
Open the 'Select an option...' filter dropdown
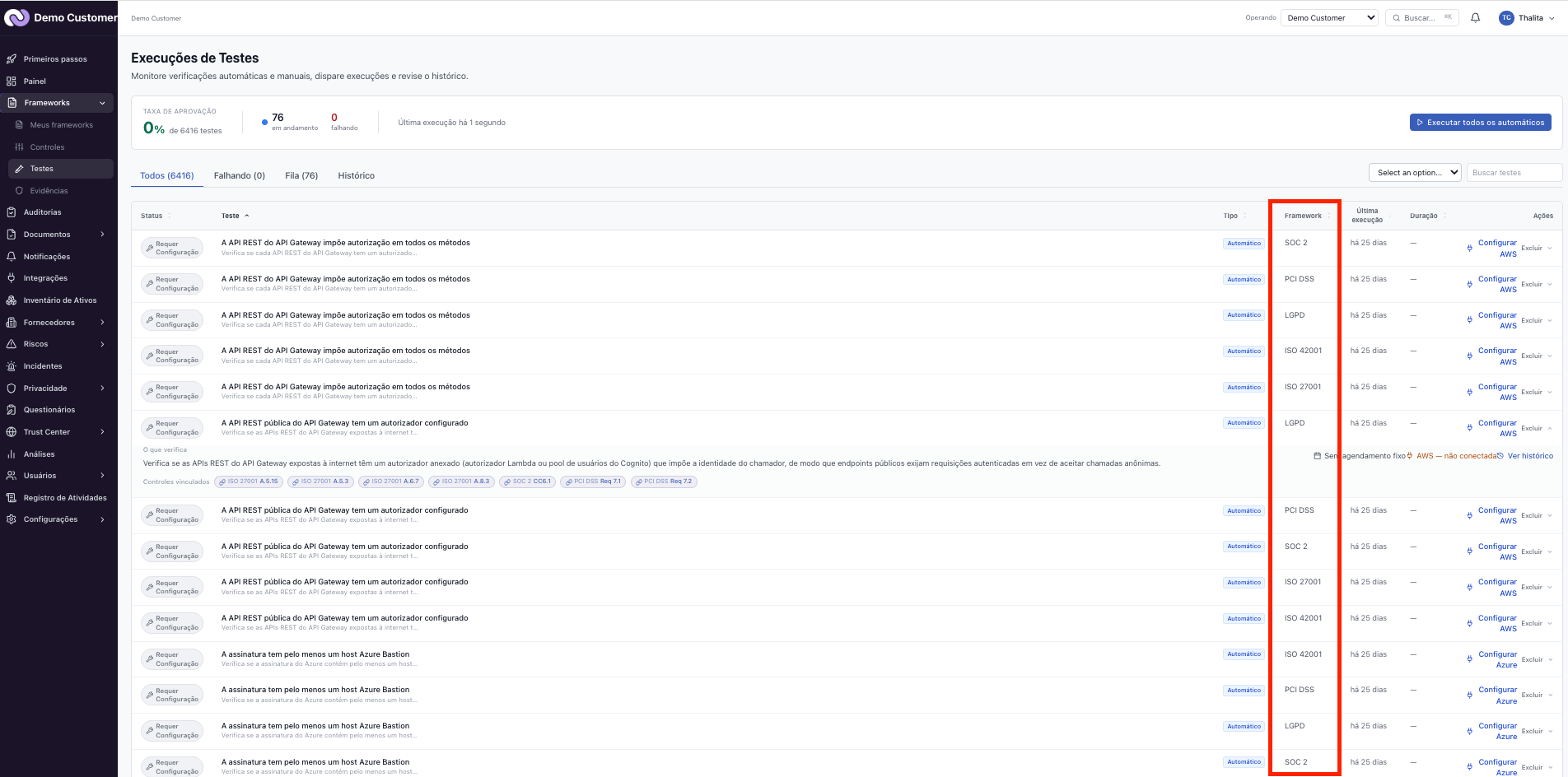[x=1415, y=173]
